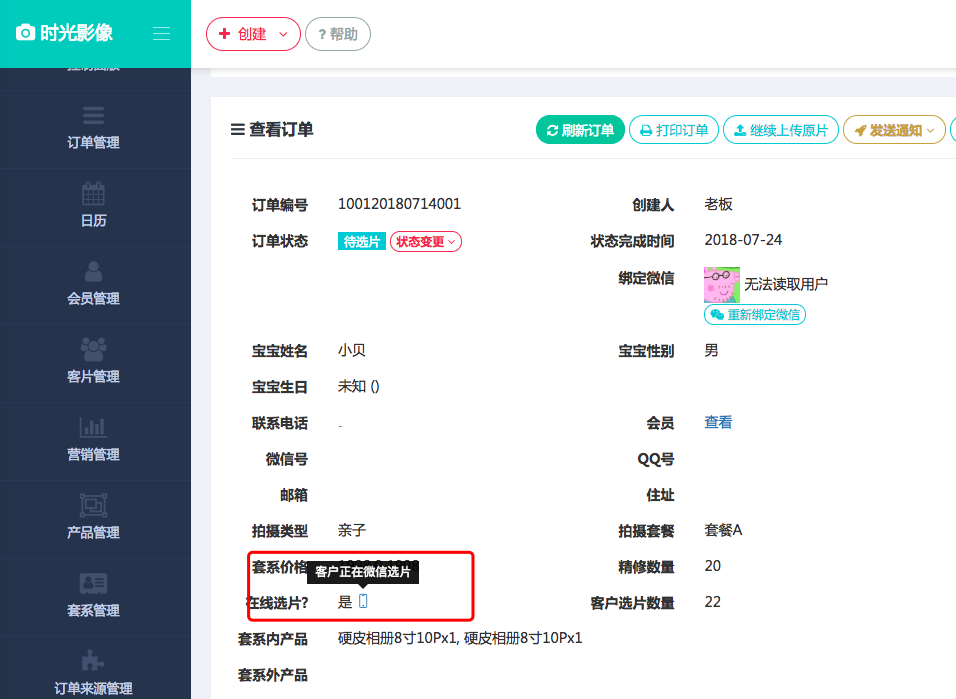Open the 查看 member link
Viewport: 956px width, 699px height.
point(718,422)
